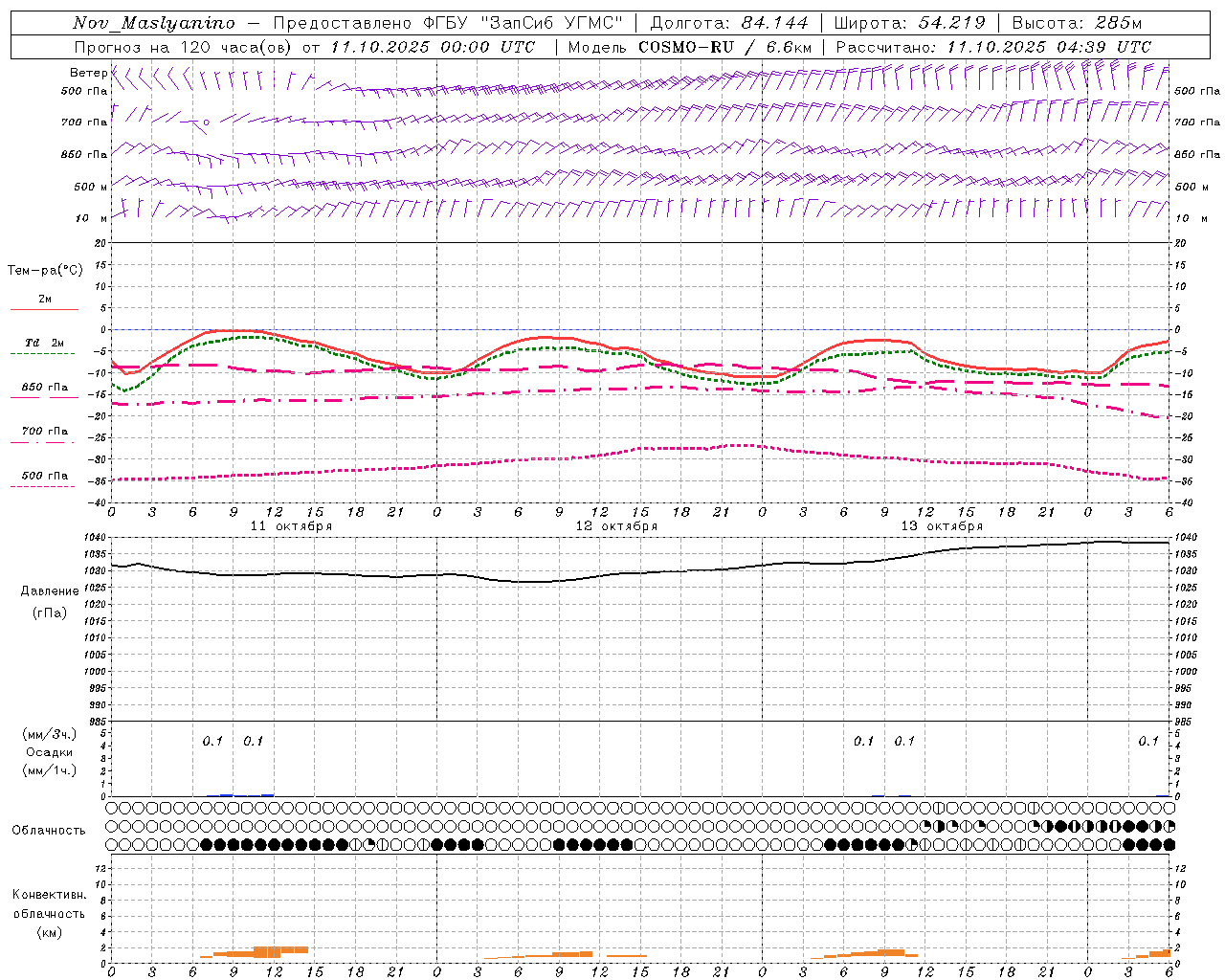Click the 11 октября date label
Image resolution: width=1225 pixels, height=980 pixels.
(291, 526)
